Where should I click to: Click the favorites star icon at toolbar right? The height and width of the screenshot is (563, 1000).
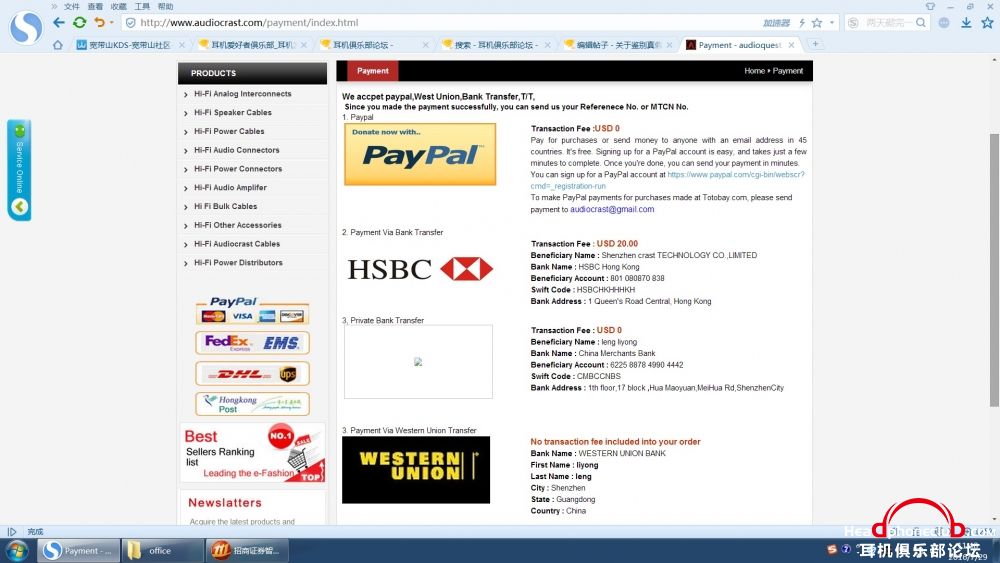coord(987,23)
